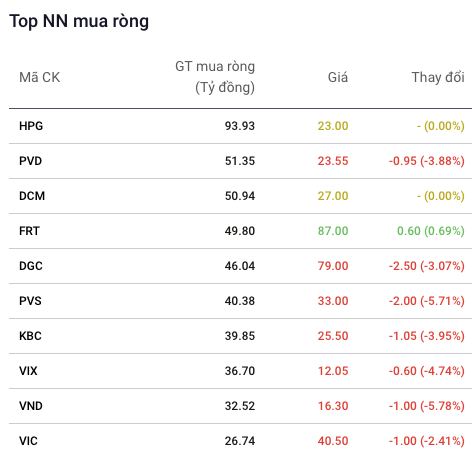
Task: Open the VIX ticker link
Action: pyautogui.click(x=28, y=371)
